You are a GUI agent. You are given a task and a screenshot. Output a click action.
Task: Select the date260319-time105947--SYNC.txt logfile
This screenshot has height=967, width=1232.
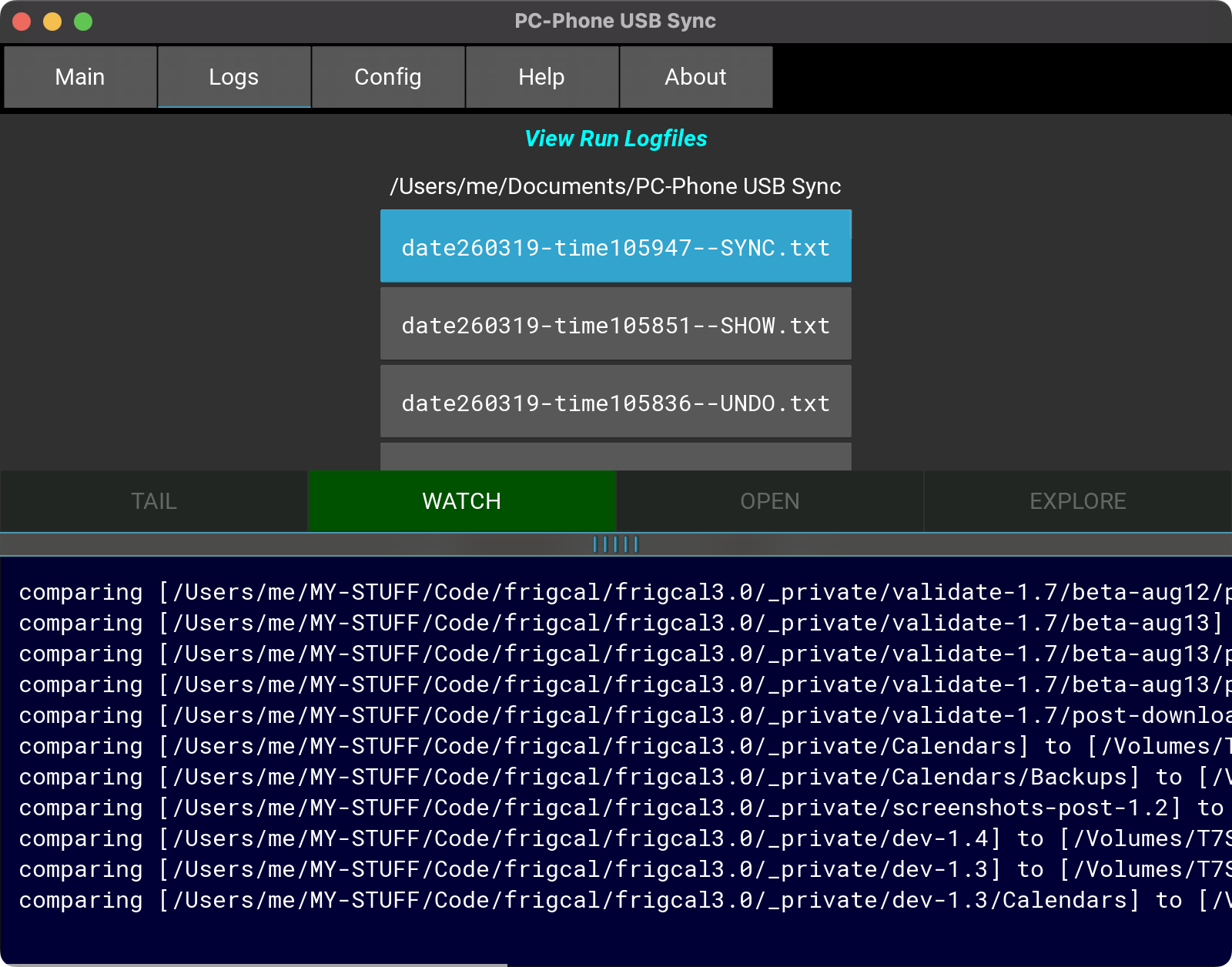tap(615, 247)
